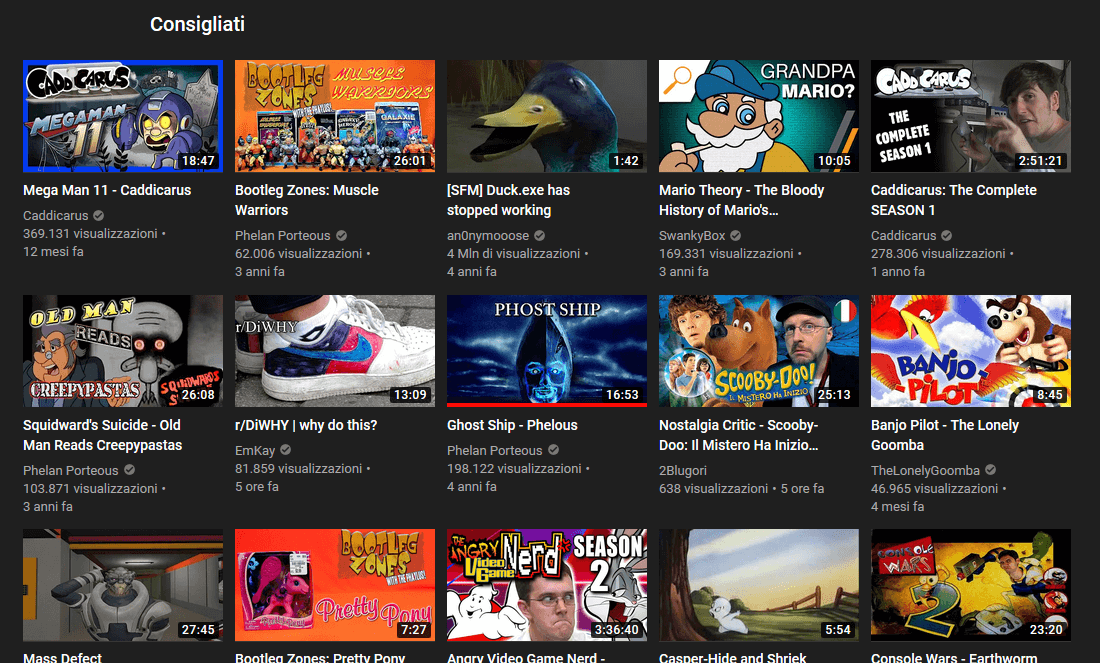Open Caddicarus channel under Complete Season 1
The height and width of the screenshot is (663, 1100).
(904, 236)
